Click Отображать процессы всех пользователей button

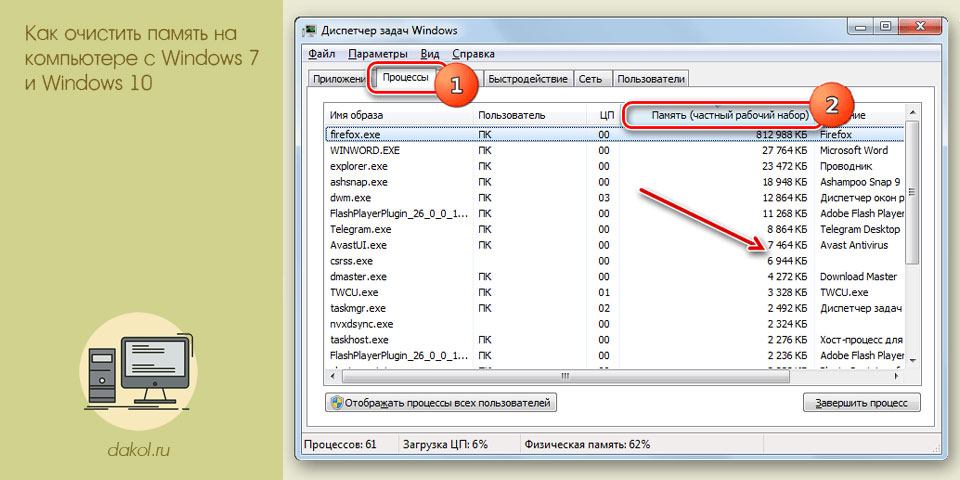tap(441, 403)
